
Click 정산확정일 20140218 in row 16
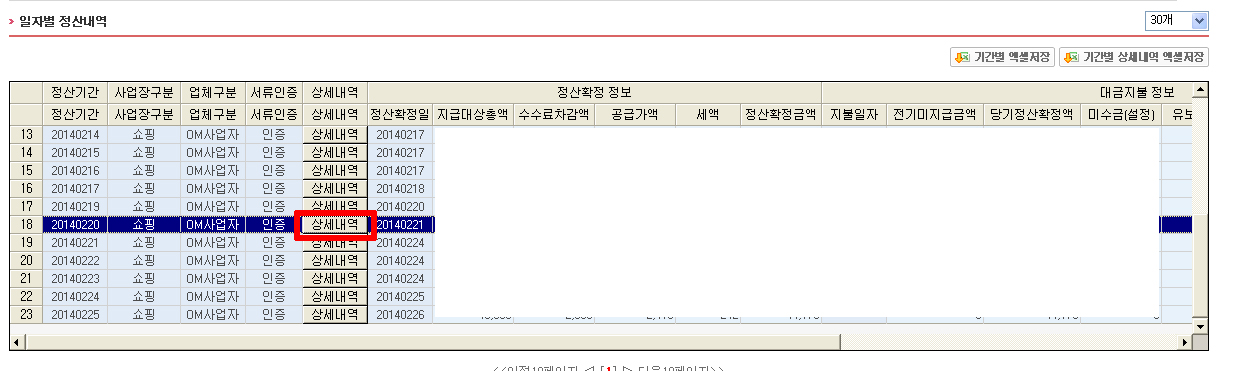400,188
